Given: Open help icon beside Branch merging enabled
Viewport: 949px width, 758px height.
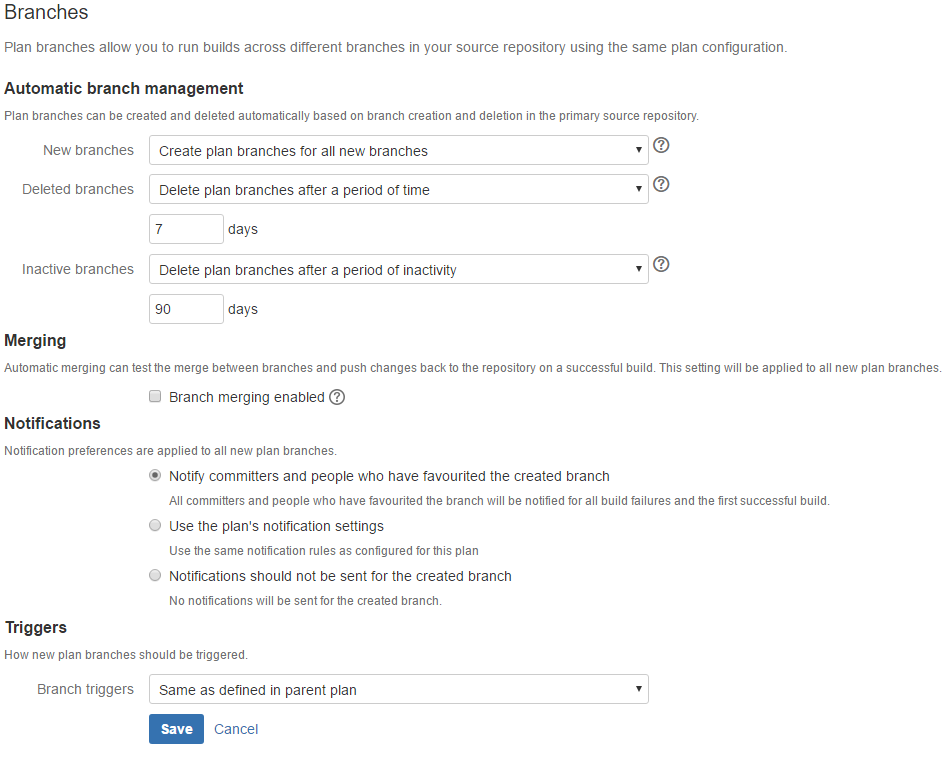Looking at the screenshot, I should tap(337, 397).
